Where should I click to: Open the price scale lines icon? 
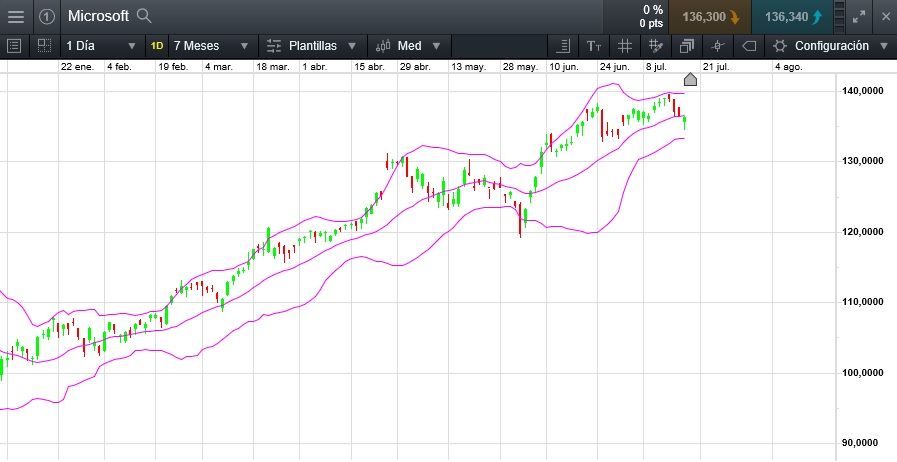click(563, 46)
